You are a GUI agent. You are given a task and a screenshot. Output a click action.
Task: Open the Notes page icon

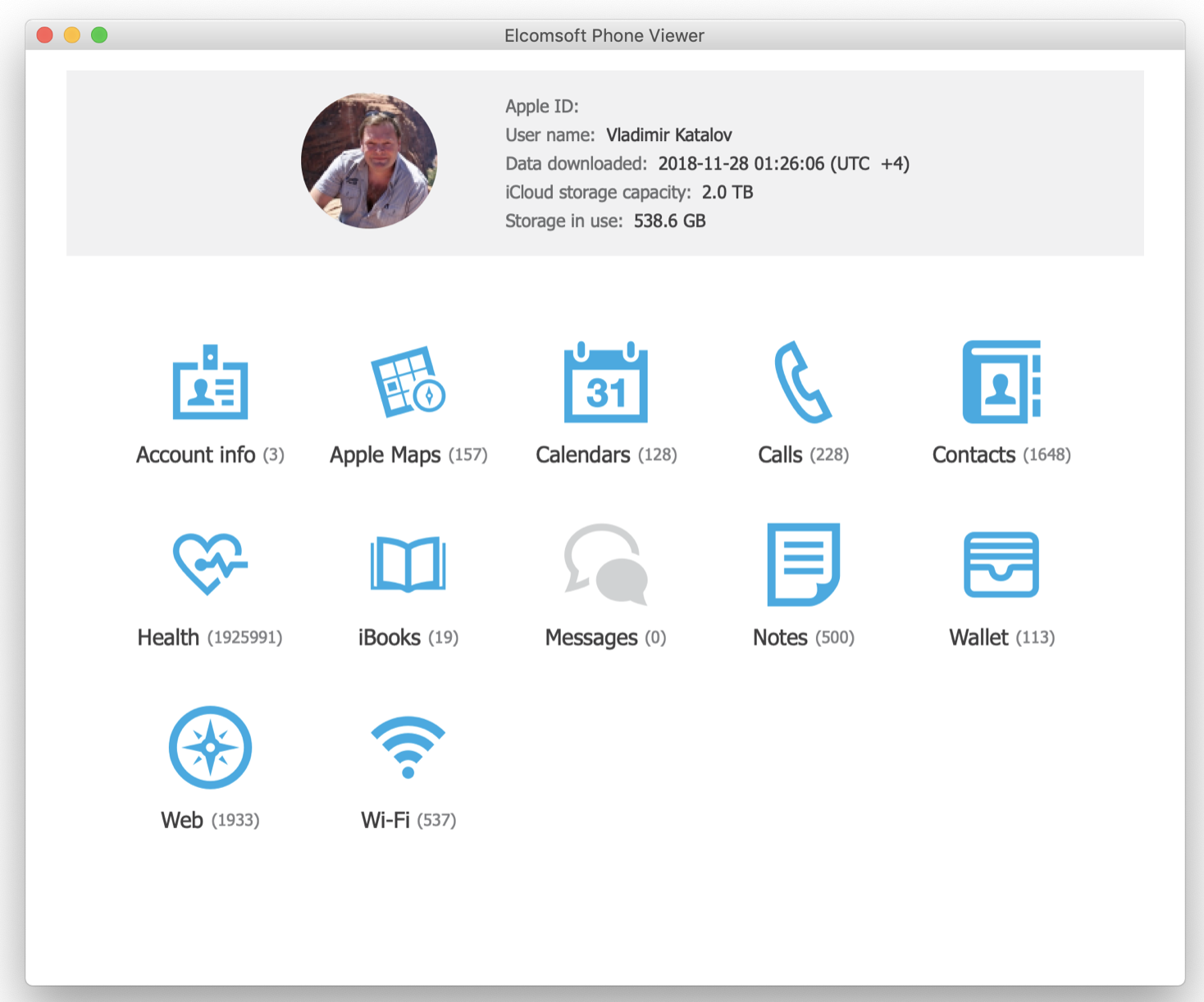(x=803, y=564)
